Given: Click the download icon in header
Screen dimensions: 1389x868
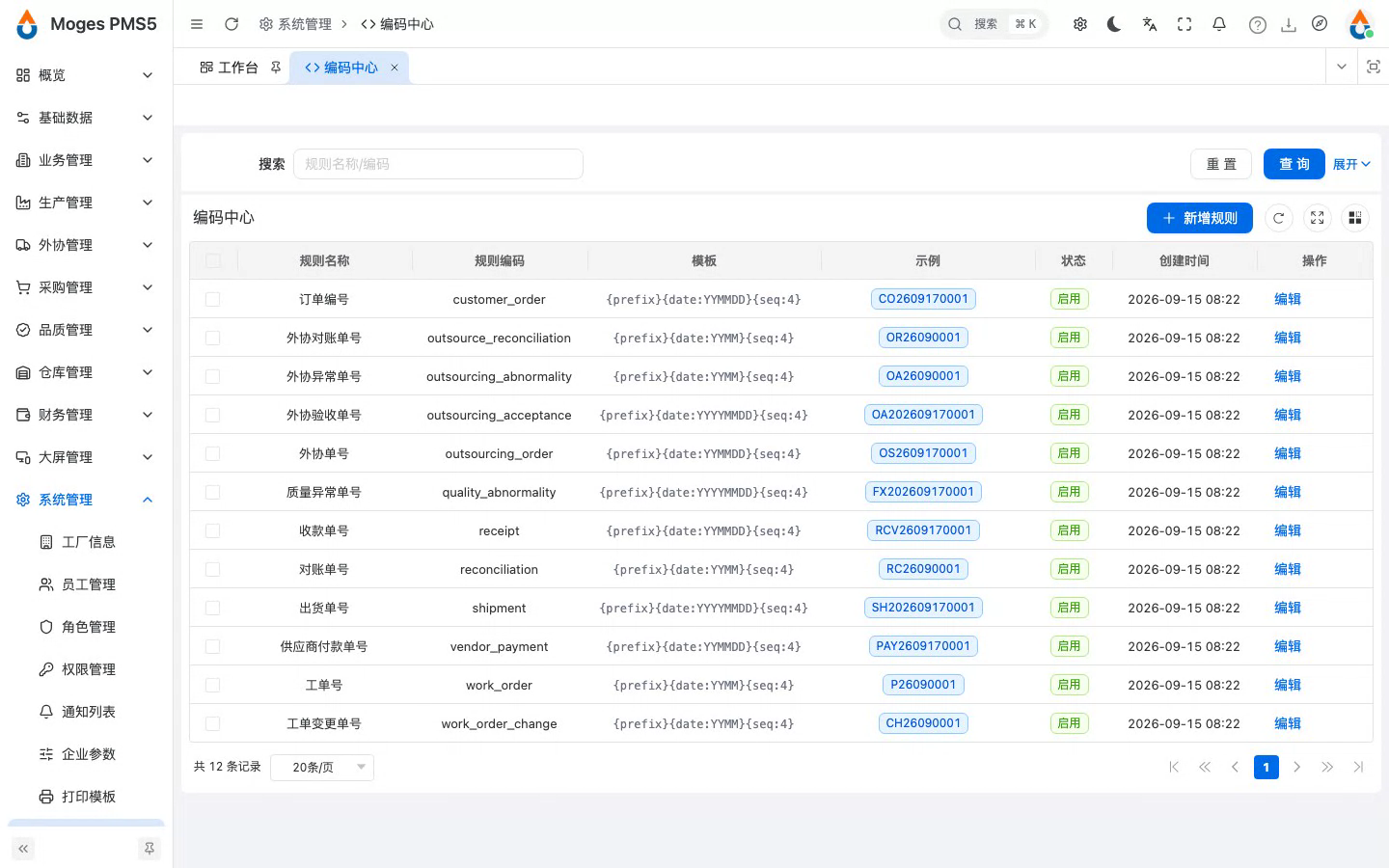Looking at the screenshot, I should pos(1289,25).
